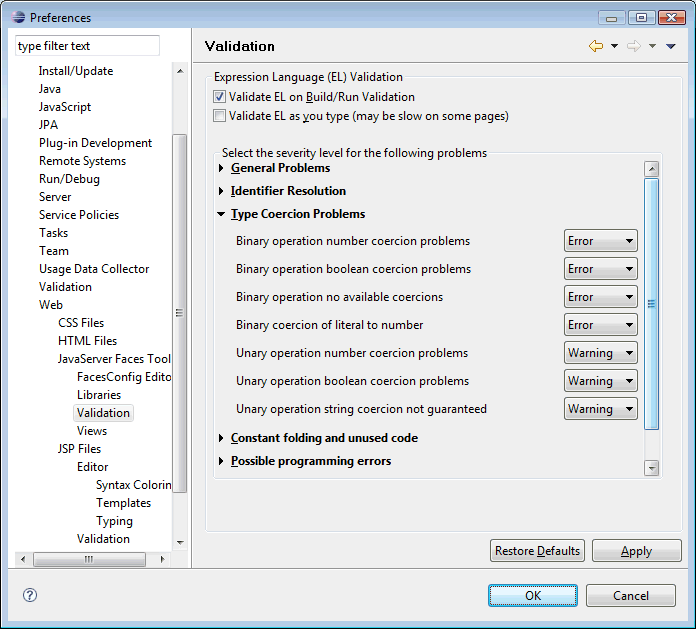
Task: Toggle Validate EL as you type checkbox
Action: (x=219, y=116)
